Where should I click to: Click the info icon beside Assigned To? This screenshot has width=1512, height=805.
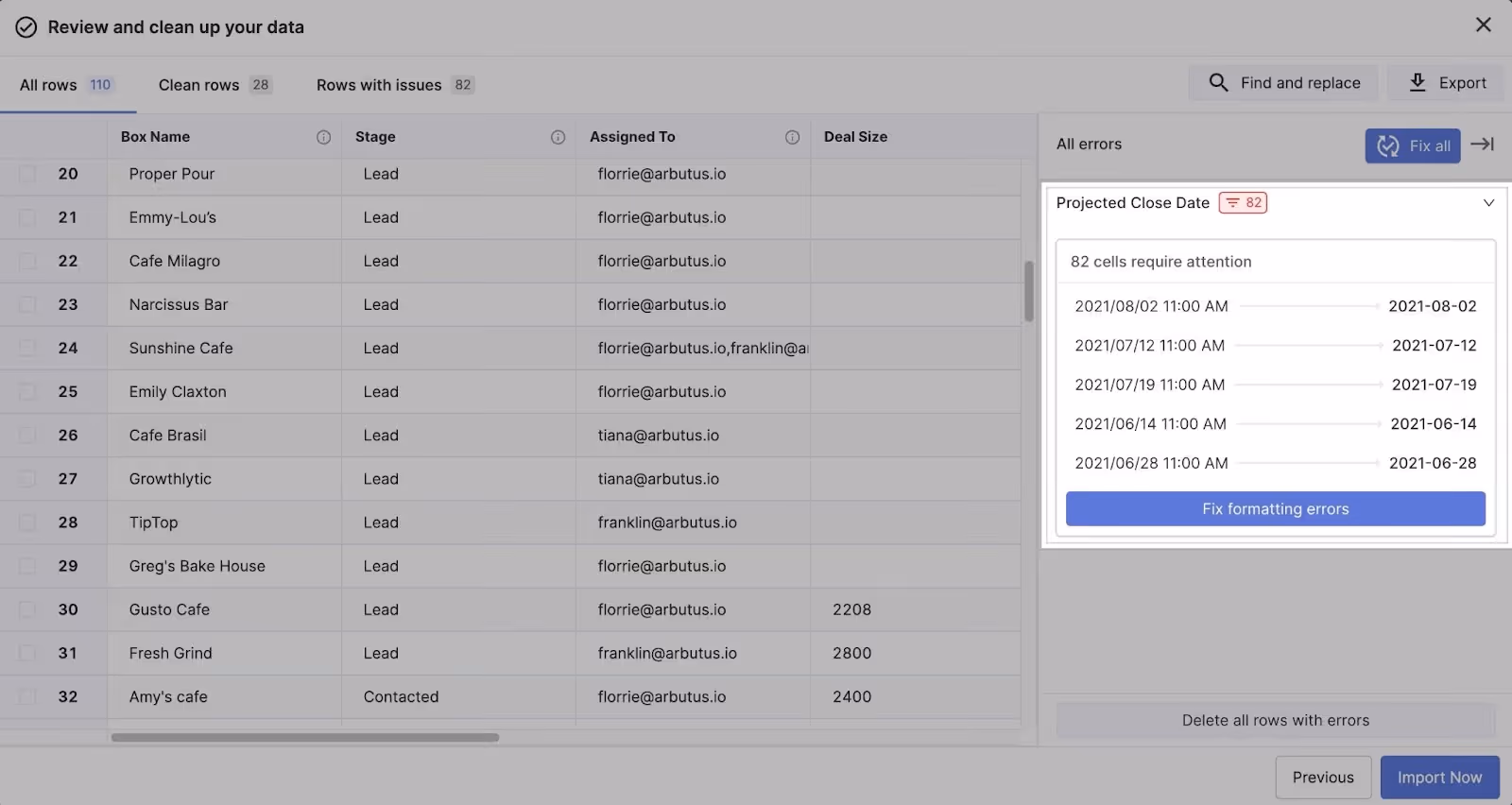pyautogui.click(x=792, y=137)
